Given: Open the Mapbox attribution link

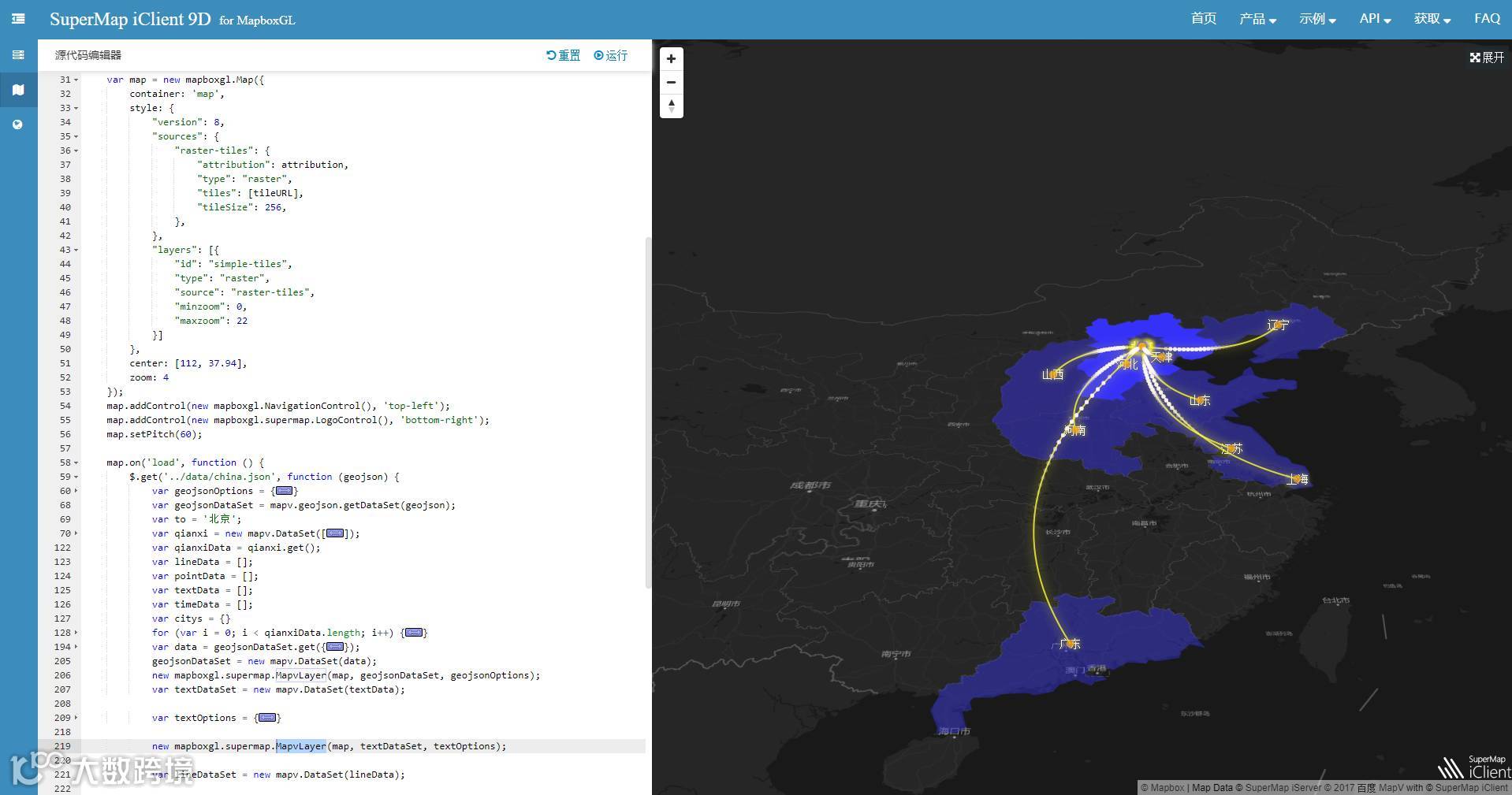Looking at the screenshot, I should click(1163, 787).
